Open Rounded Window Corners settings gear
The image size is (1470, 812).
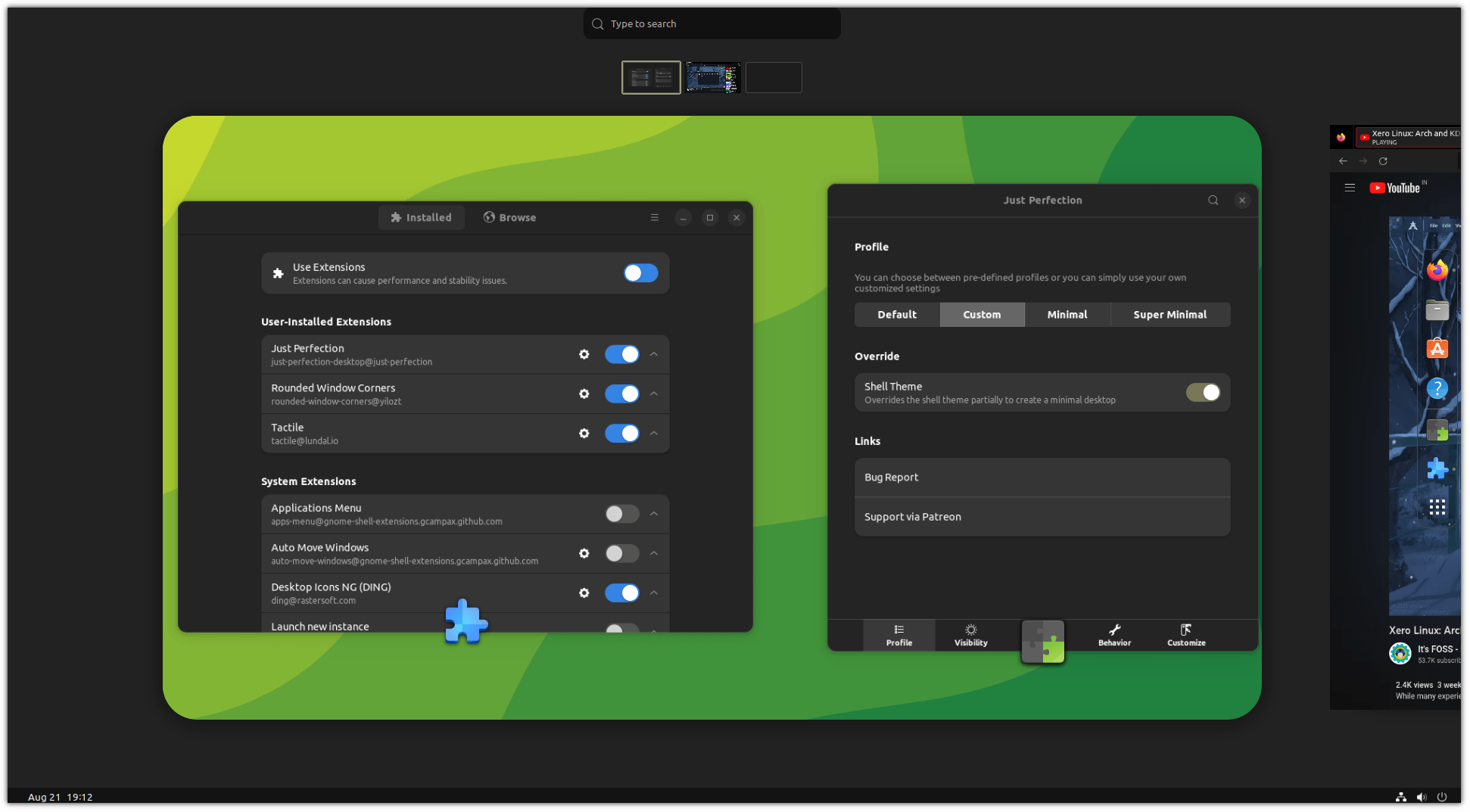584,394
